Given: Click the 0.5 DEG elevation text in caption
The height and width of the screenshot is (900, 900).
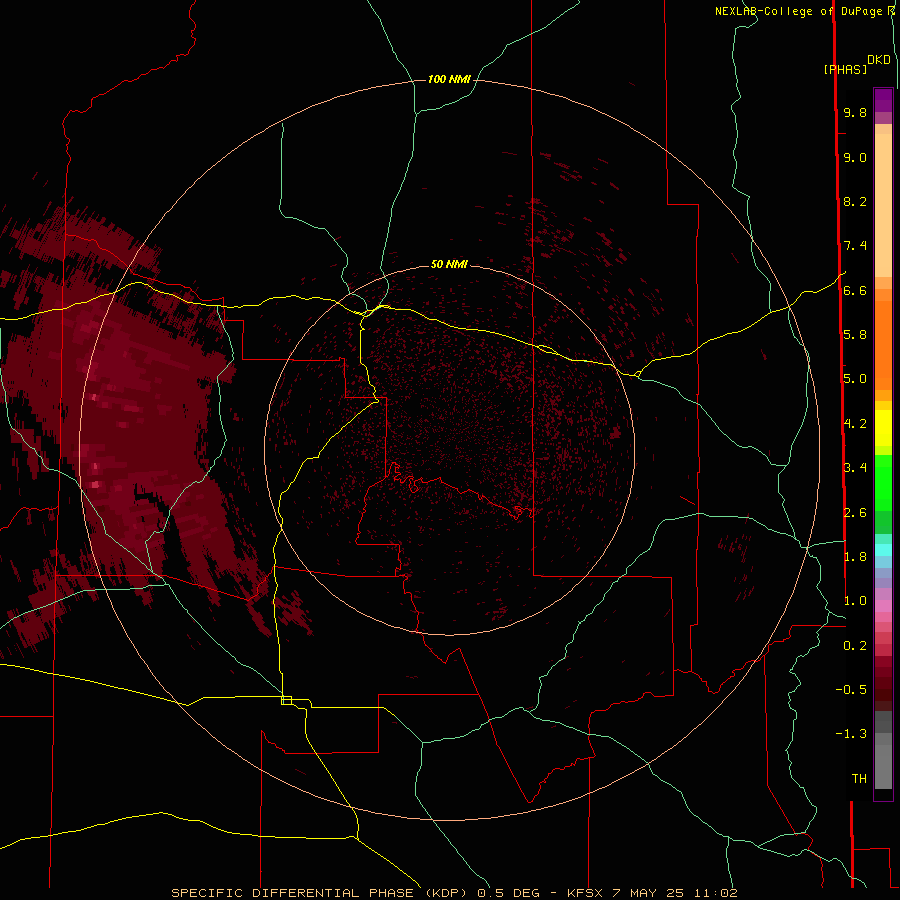Looking at the screenshot, I should 509,893.
